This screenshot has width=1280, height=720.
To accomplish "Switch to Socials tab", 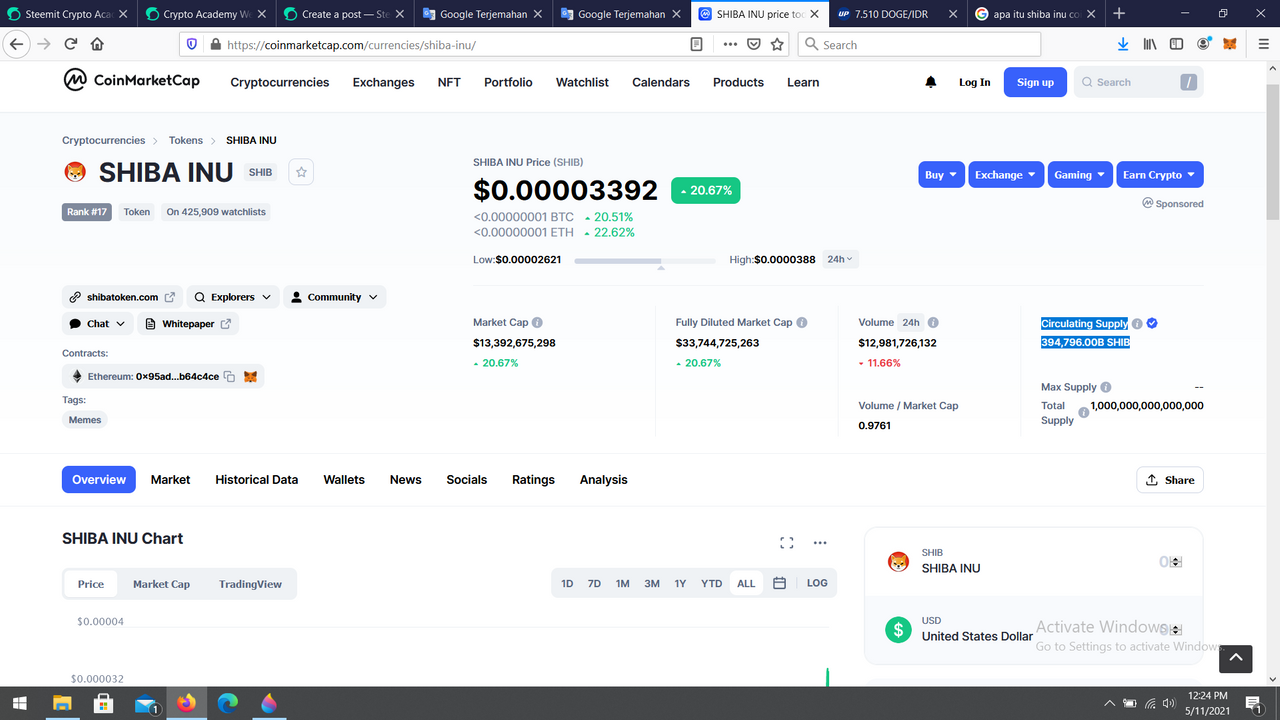I will click(x=467, y=480).
